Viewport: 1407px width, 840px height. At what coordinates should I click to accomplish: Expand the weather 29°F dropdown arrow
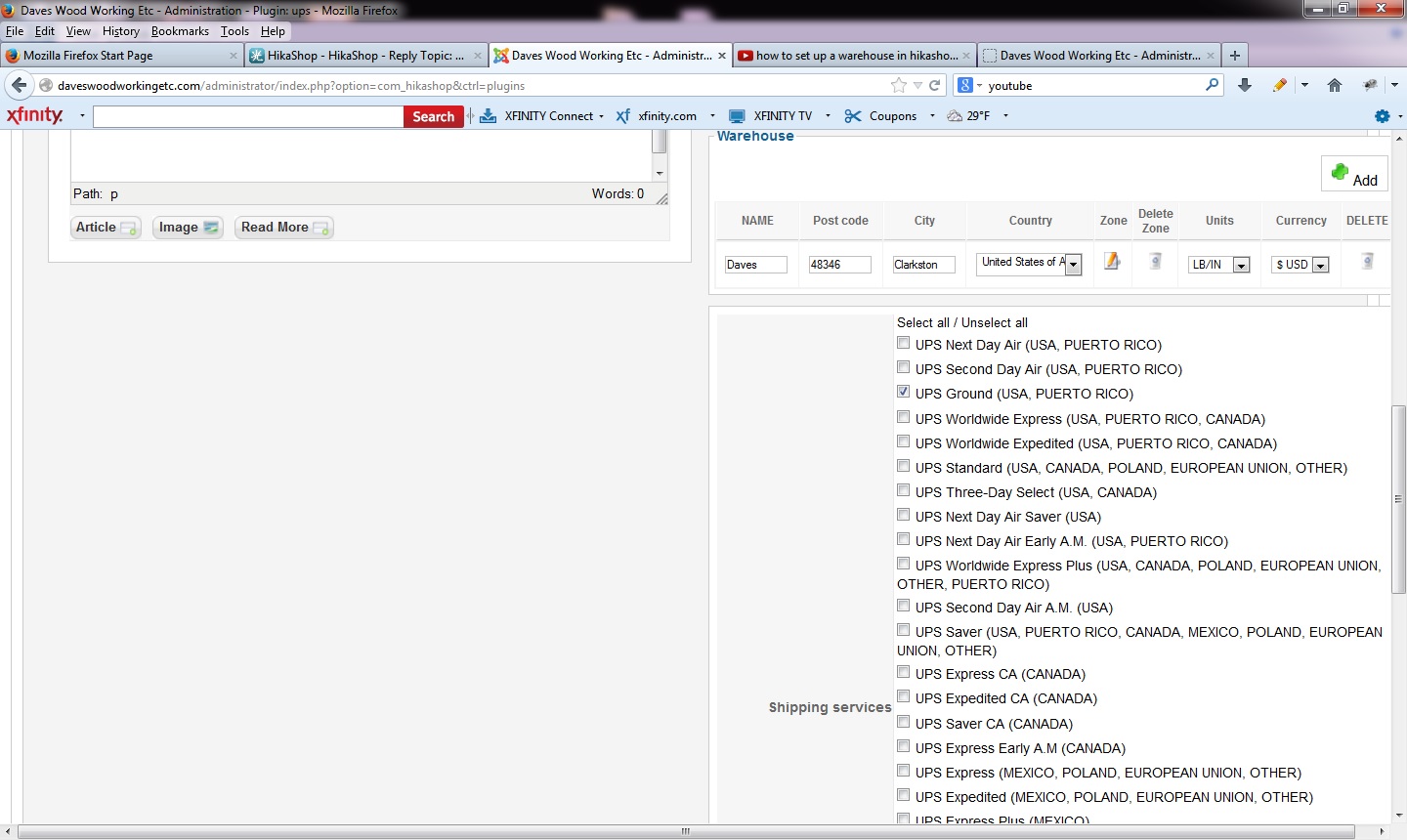coord(1005,116)
